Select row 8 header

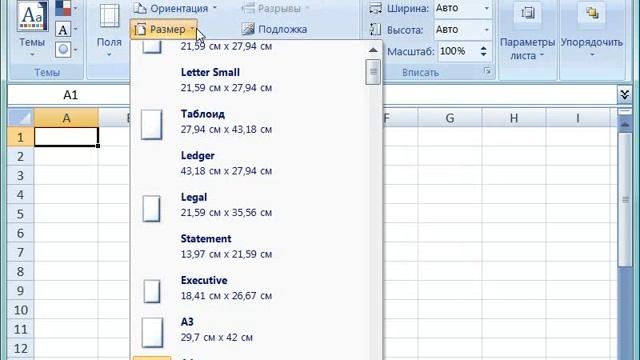coord(20,271)
